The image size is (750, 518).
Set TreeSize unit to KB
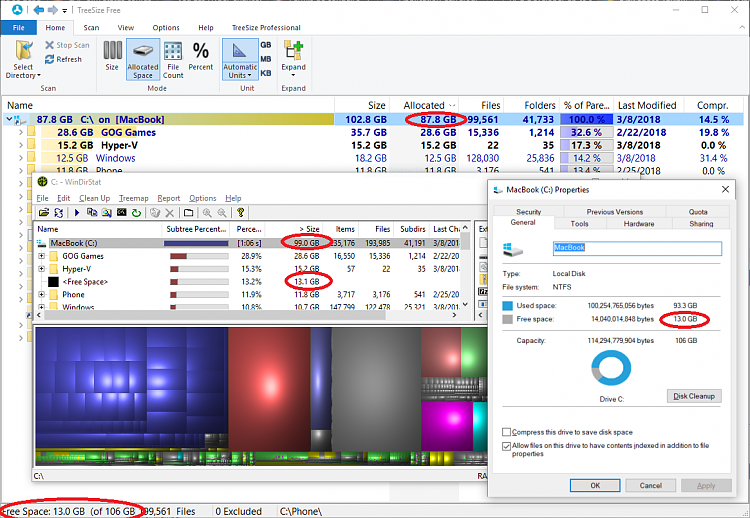265,73
